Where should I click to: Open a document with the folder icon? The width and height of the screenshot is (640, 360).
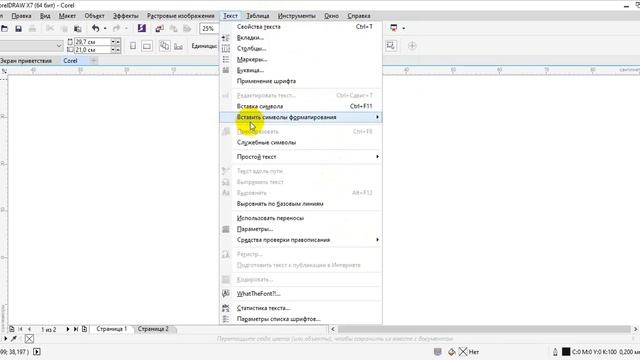(4, 29)
